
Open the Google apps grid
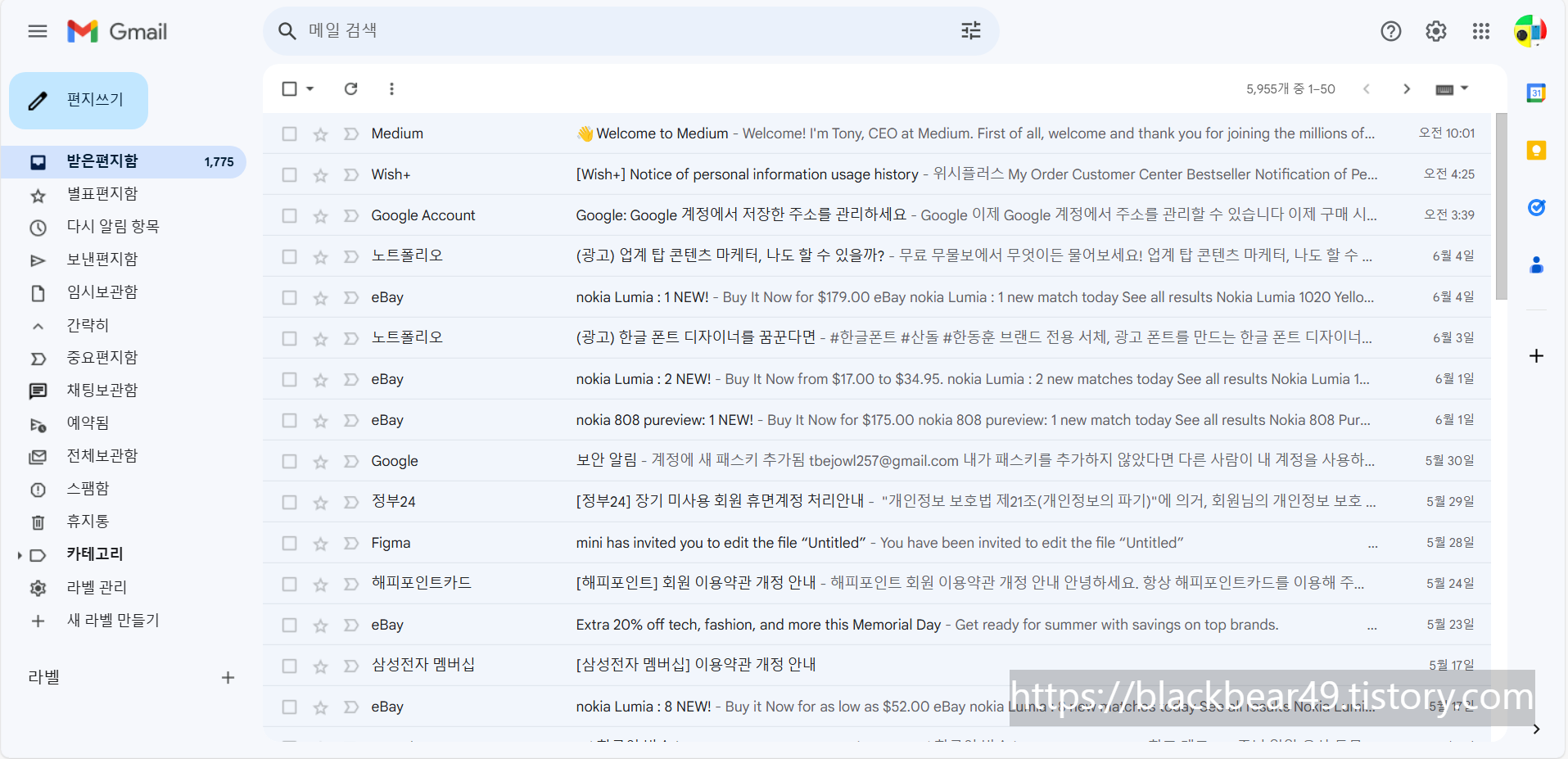(1480, 31)
